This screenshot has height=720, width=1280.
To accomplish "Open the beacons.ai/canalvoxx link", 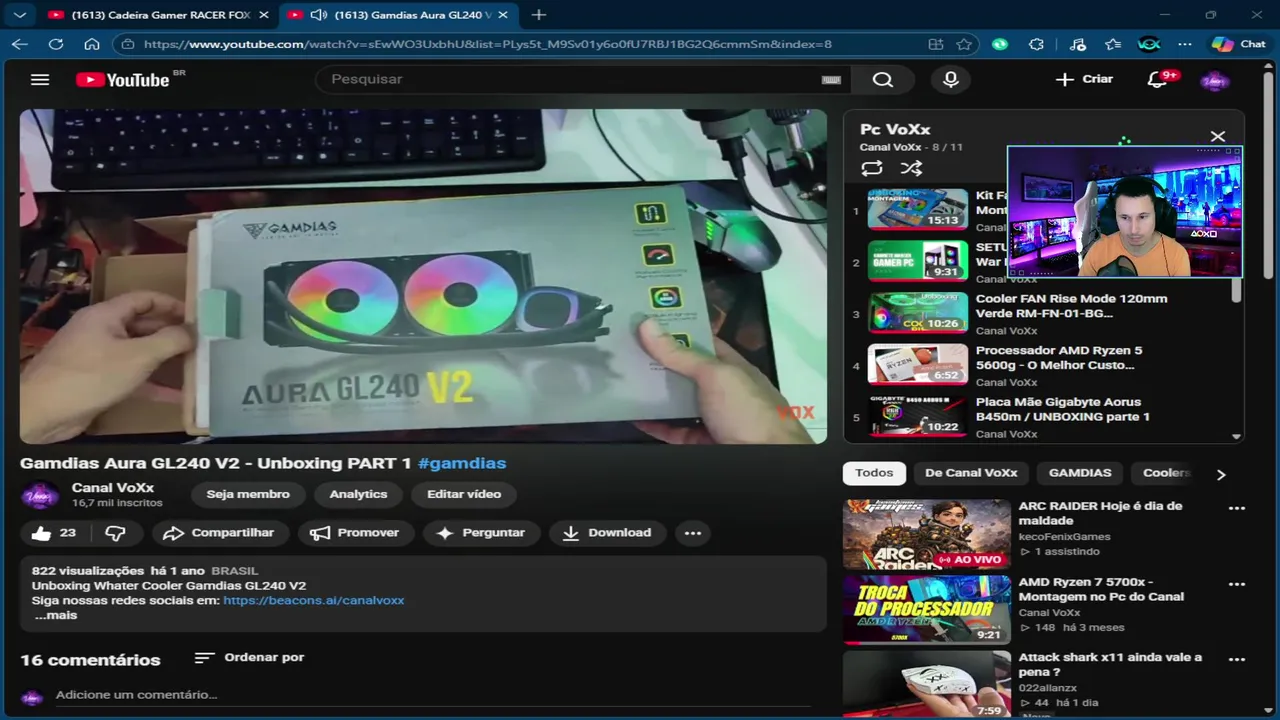I will click(314, 600).
